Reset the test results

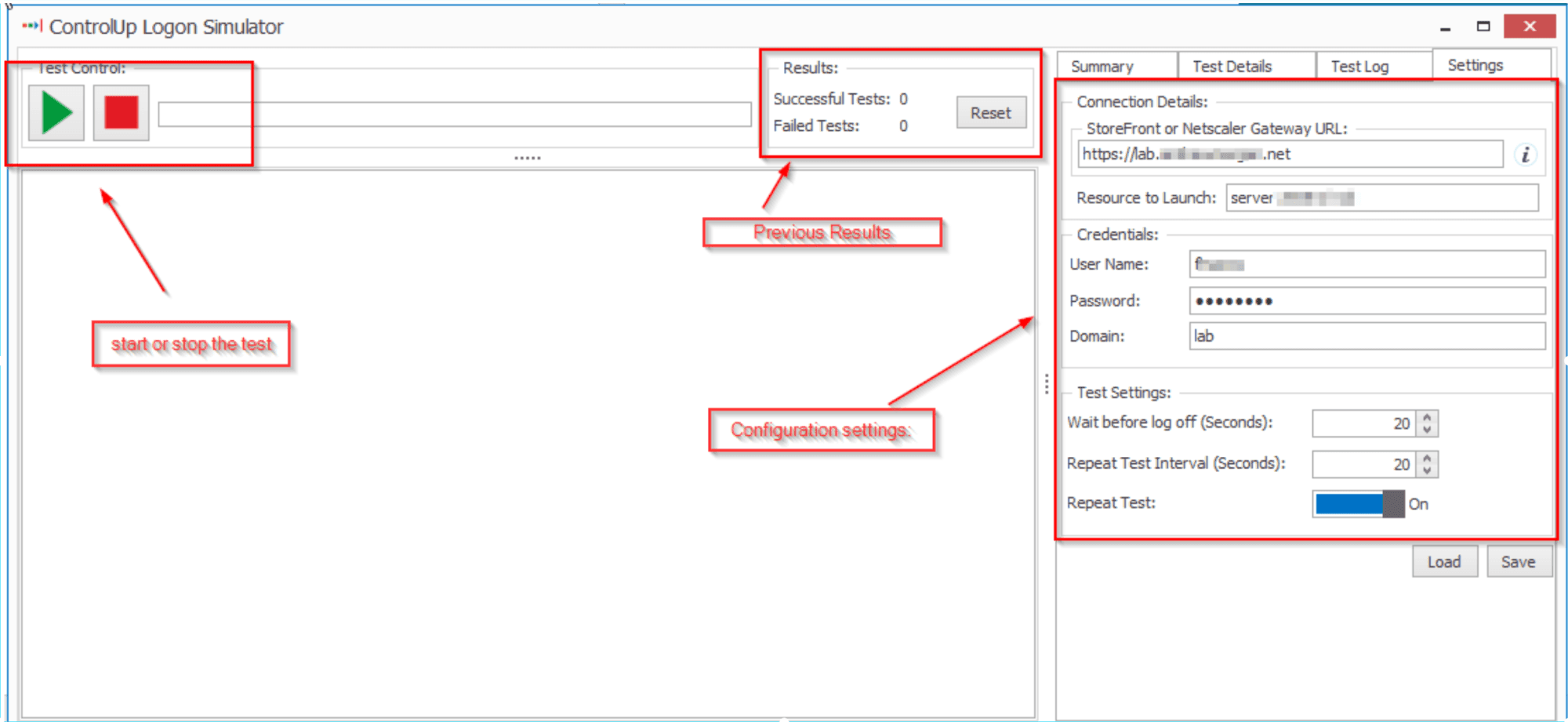tap(991, 113)
